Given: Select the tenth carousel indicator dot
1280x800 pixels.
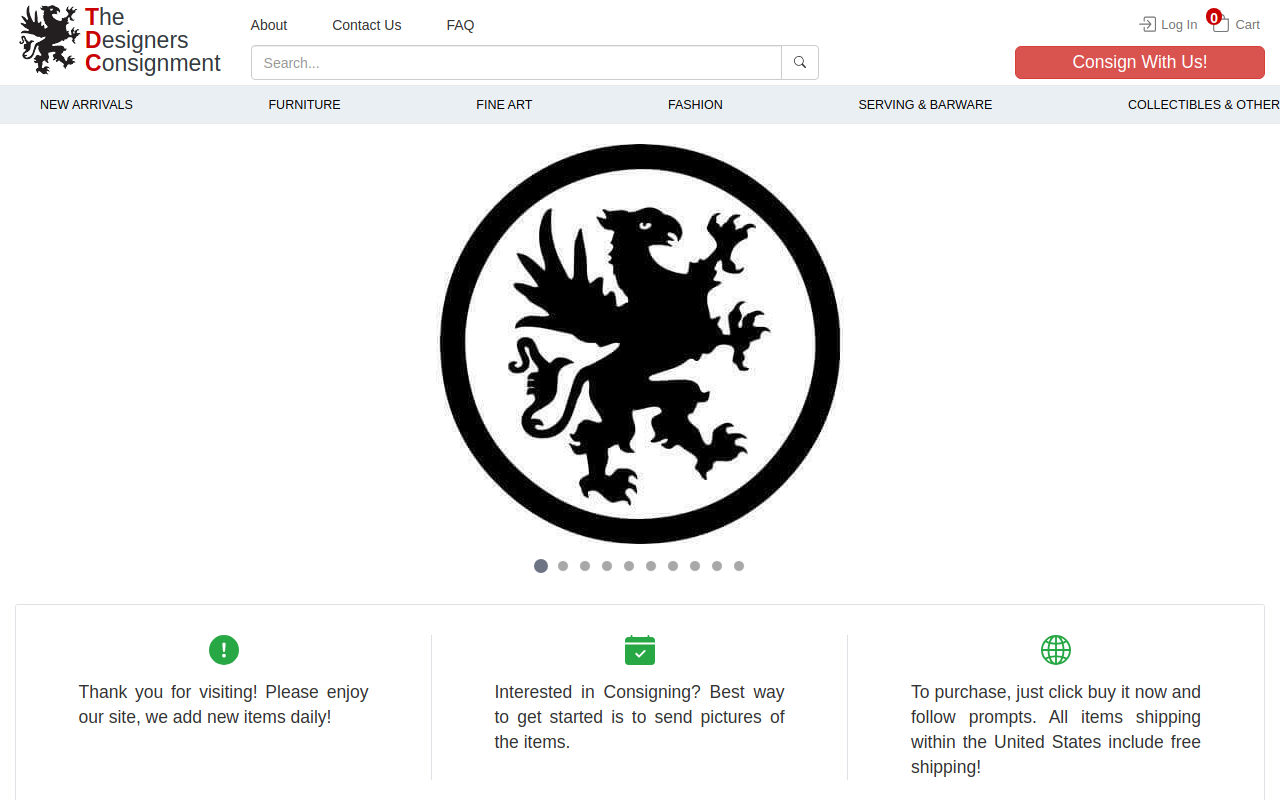Looking at the screenshot, I should [739, 566].
